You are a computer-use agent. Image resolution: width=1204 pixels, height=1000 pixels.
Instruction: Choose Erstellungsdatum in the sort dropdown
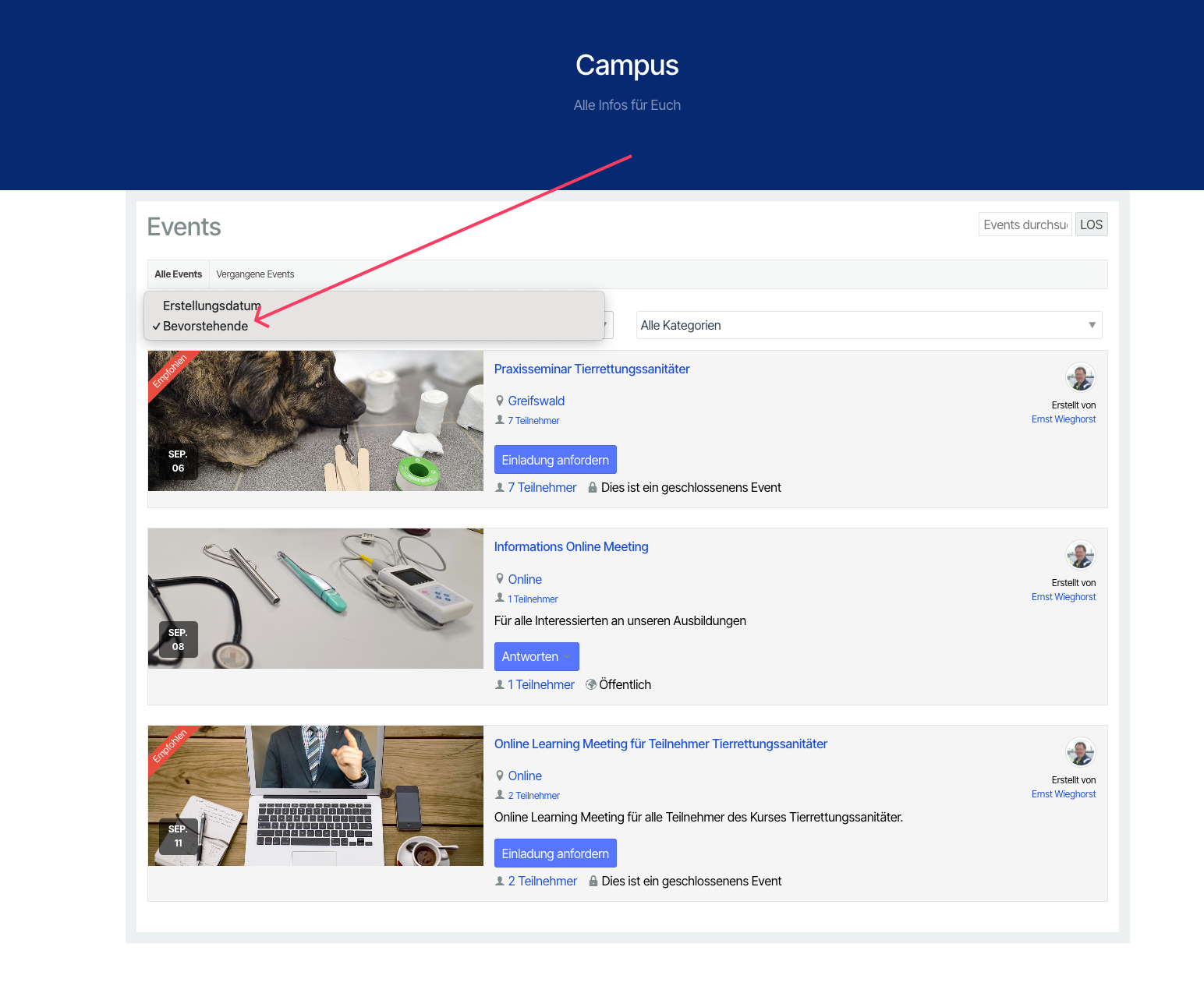(211, 306)
